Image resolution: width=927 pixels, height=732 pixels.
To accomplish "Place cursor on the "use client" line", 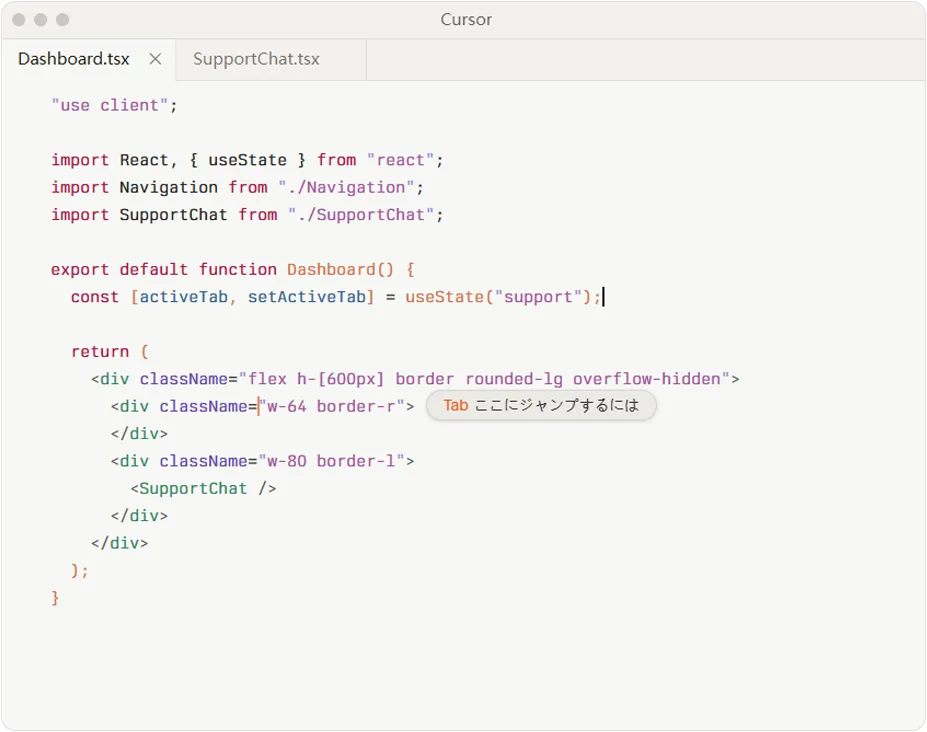I will (x=114, y=105).
